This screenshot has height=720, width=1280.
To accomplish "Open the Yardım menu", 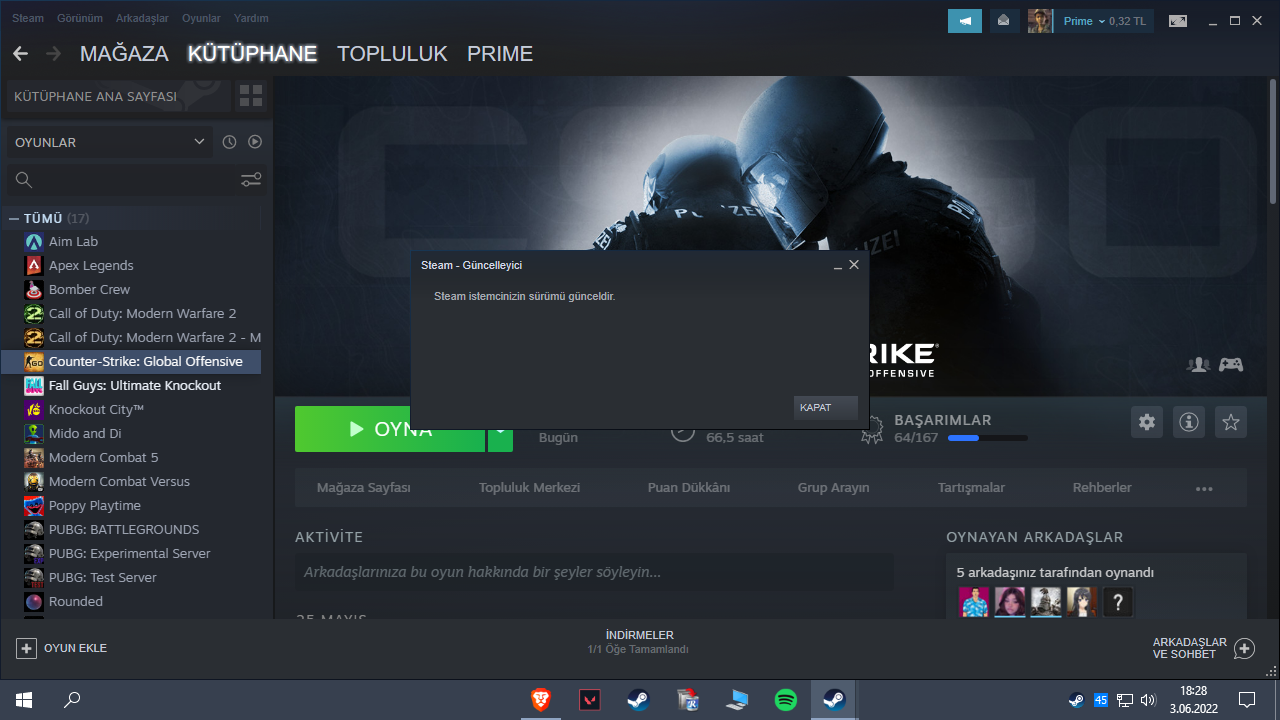I will point(251,18).
